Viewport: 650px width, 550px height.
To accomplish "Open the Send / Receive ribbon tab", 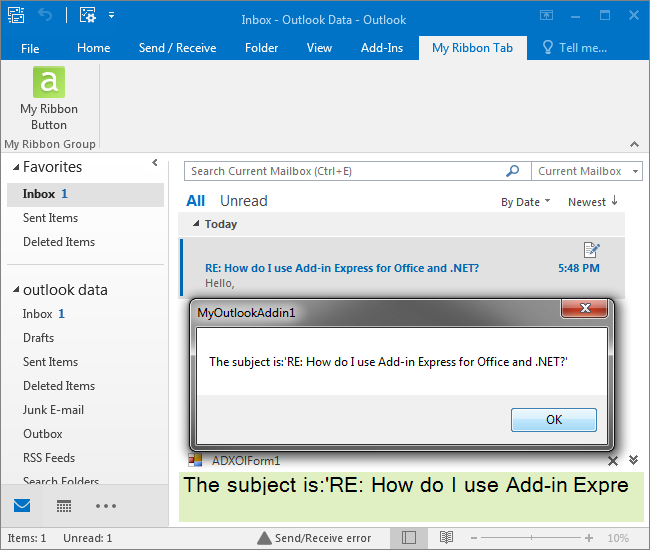I will click(x=177, y=48).
